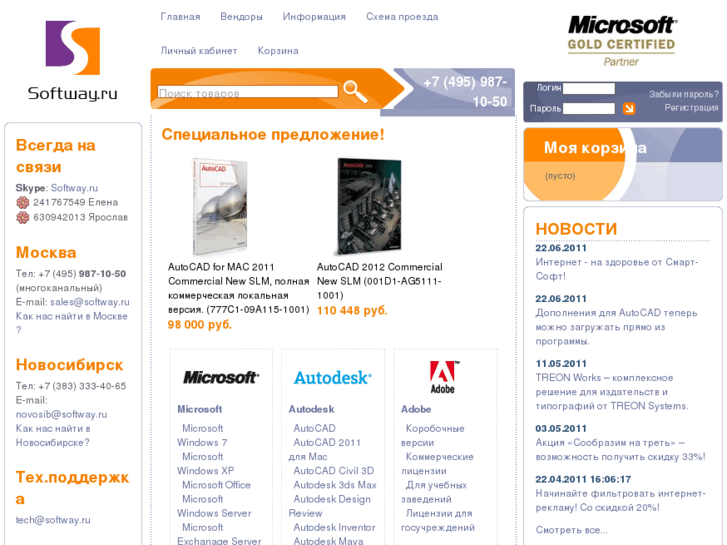
Task: Open Лицензии для госучреждений link
Action: tap(438, 520)
